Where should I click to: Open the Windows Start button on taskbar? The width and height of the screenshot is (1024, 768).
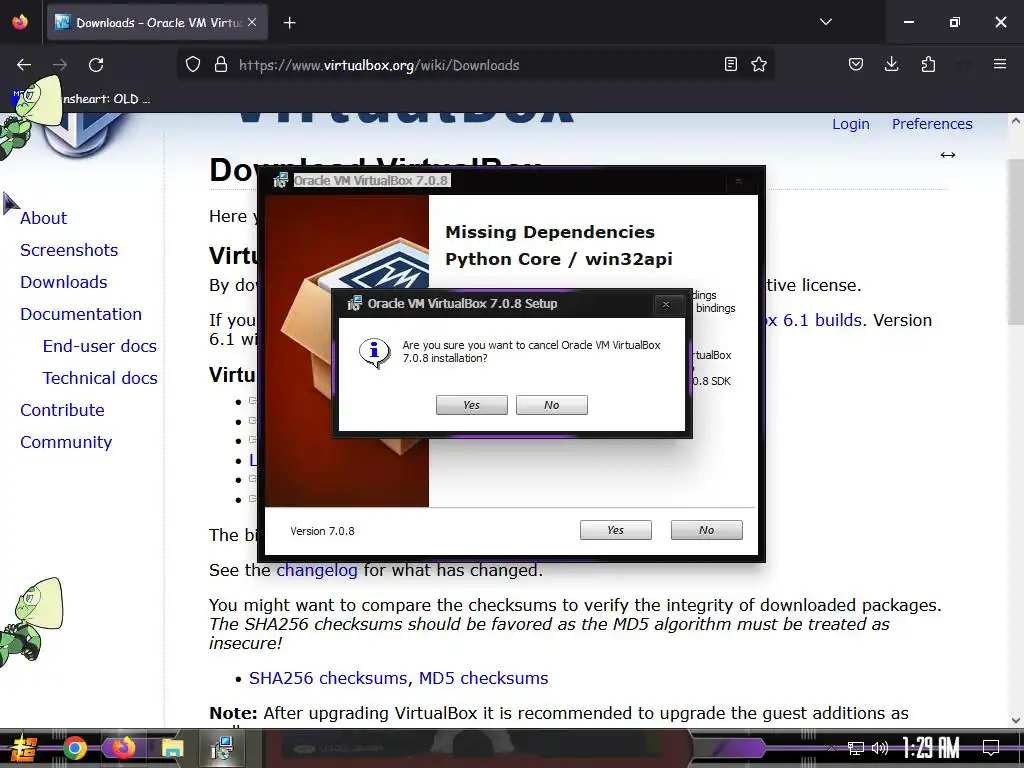coord(23,748)
